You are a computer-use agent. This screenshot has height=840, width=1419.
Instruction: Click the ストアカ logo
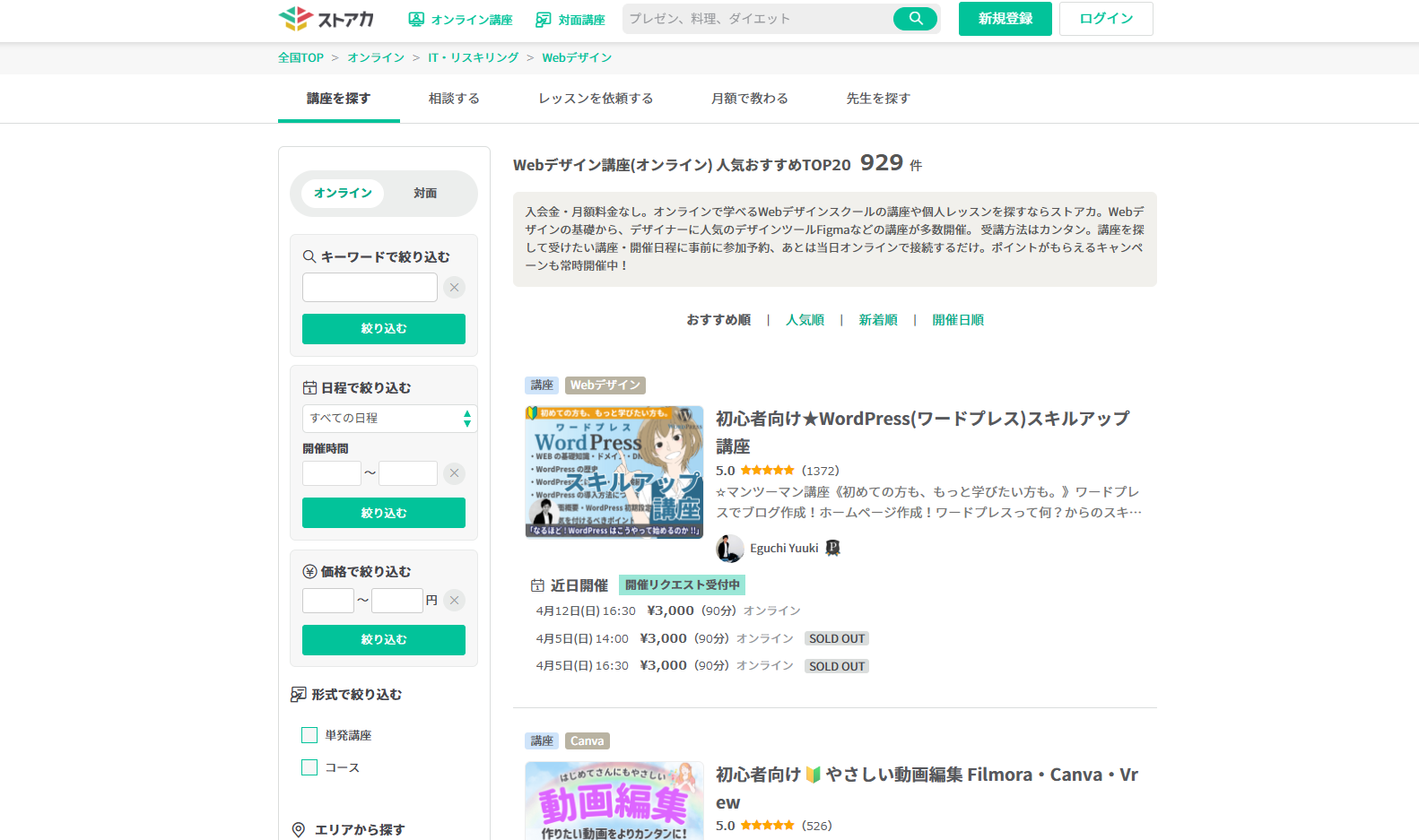point(326,19)
